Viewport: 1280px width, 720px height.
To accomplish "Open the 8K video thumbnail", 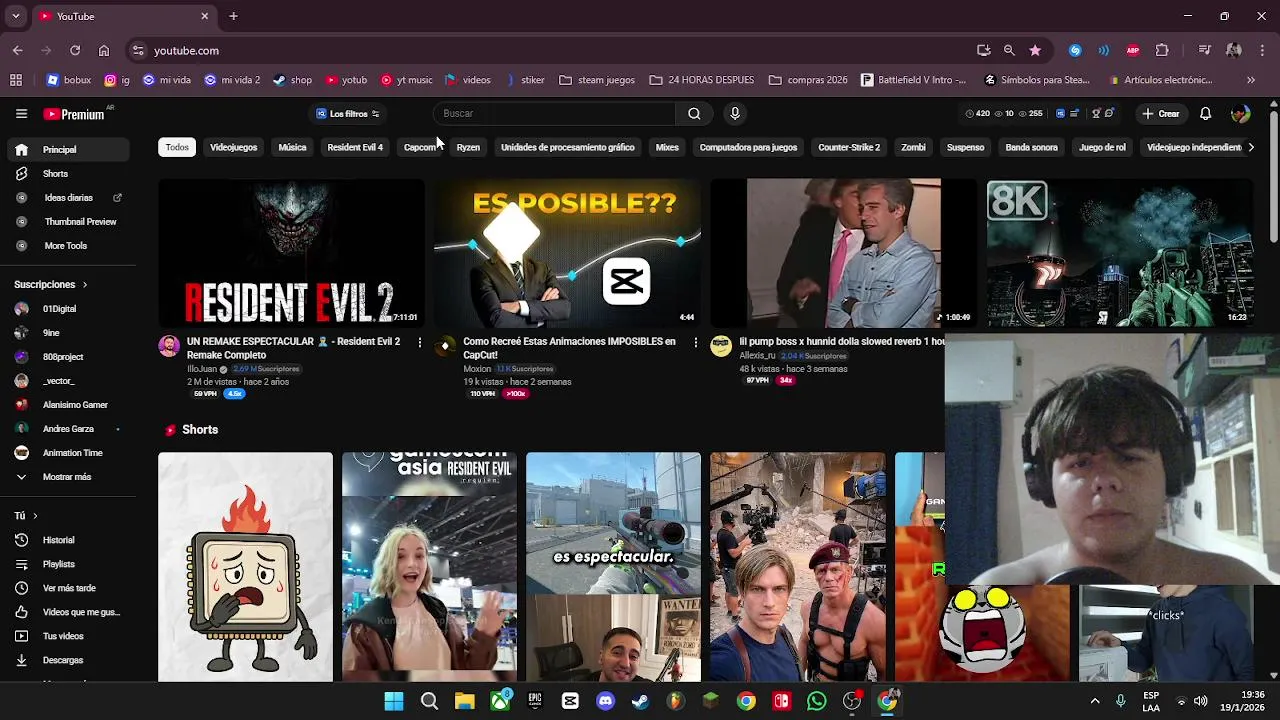I will click(1120, 253).
